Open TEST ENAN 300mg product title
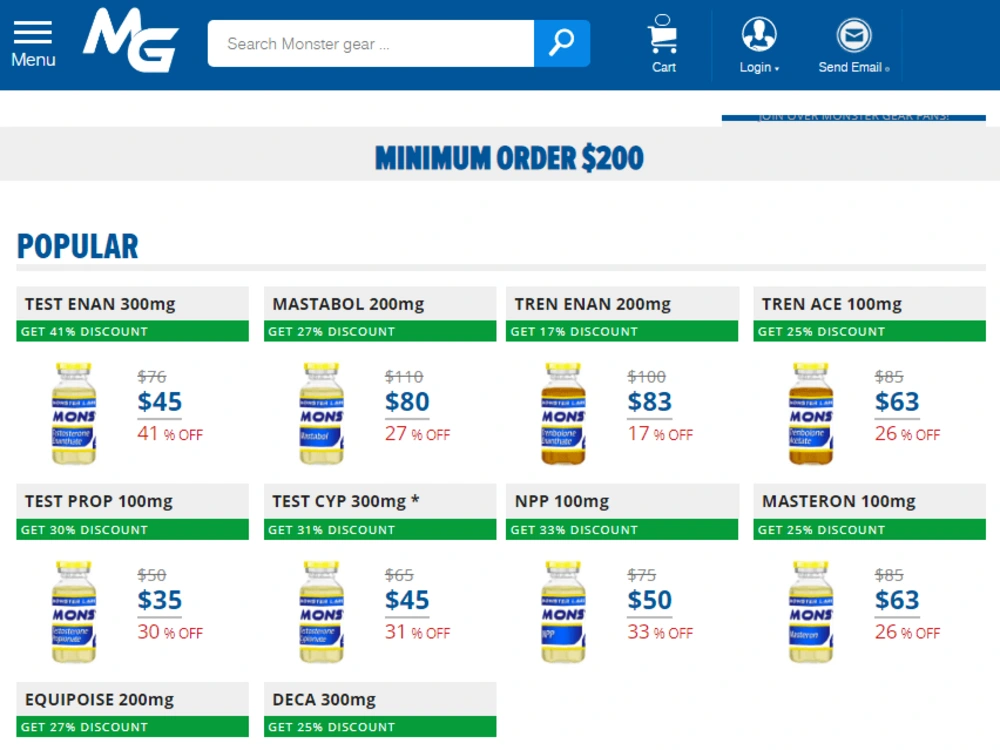This screenshot has width=1000, height=750. coord(100,304)
